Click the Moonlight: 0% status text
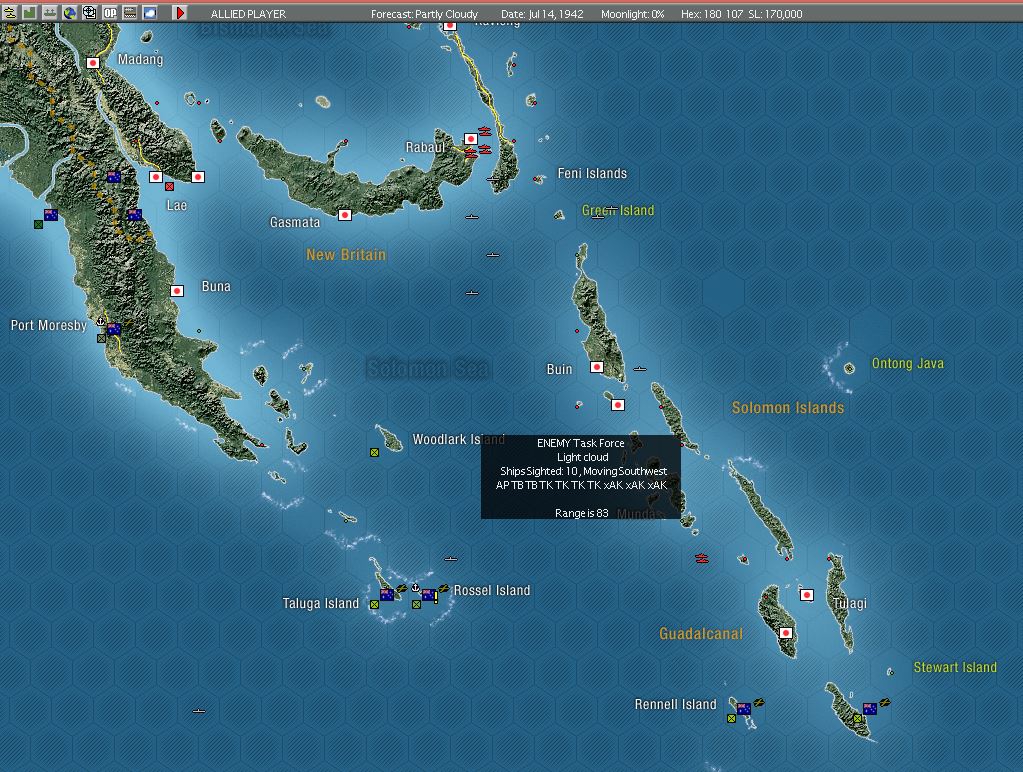This screenshot has height=772, width=1023. 633,14
